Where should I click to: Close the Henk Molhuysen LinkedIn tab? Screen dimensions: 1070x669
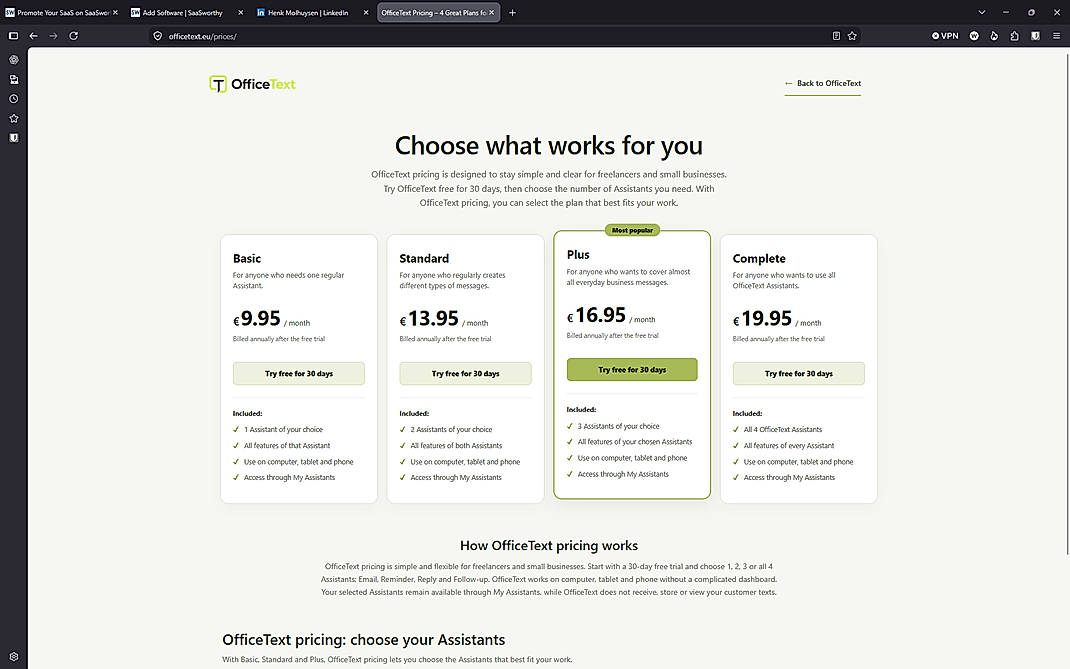pyautogui.click(x=366, y=12)
